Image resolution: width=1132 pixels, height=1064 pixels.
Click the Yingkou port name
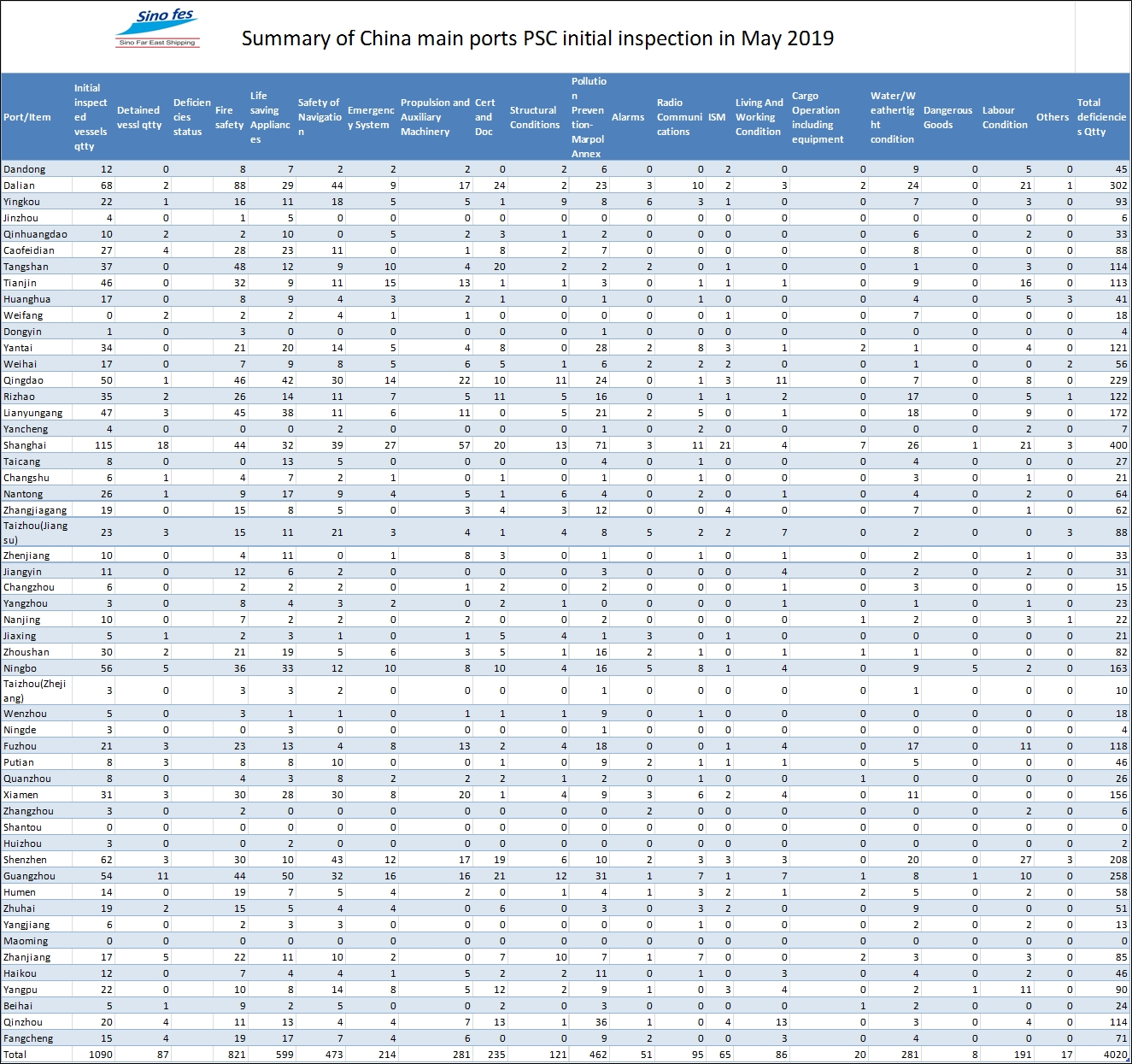pos(21,202)
